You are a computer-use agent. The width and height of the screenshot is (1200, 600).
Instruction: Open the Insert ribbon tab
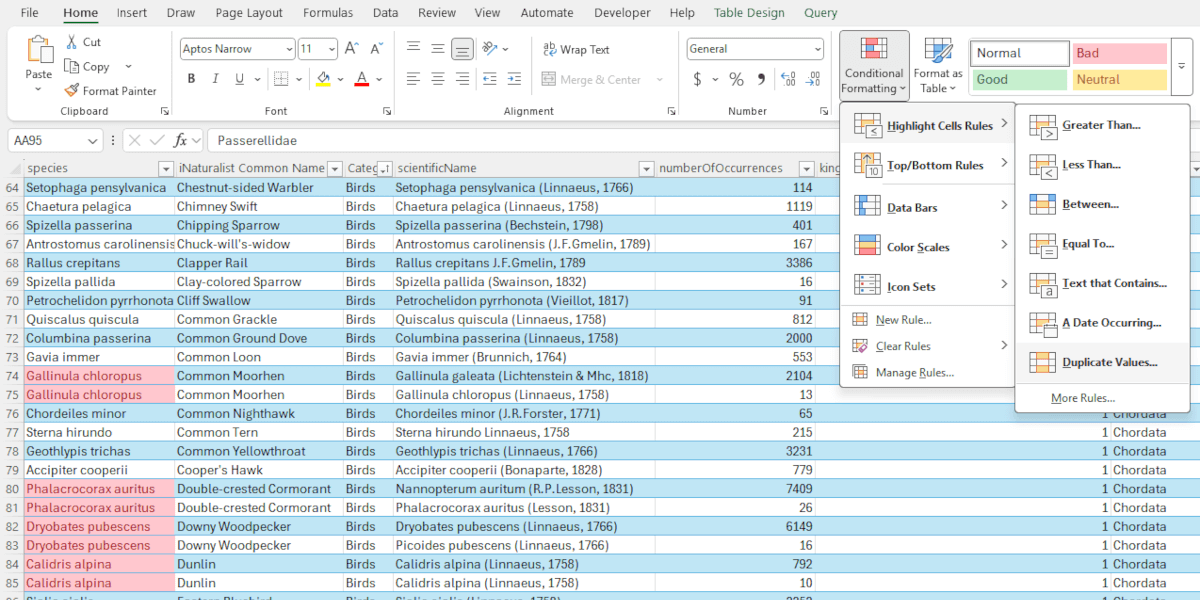click(132, 13)
